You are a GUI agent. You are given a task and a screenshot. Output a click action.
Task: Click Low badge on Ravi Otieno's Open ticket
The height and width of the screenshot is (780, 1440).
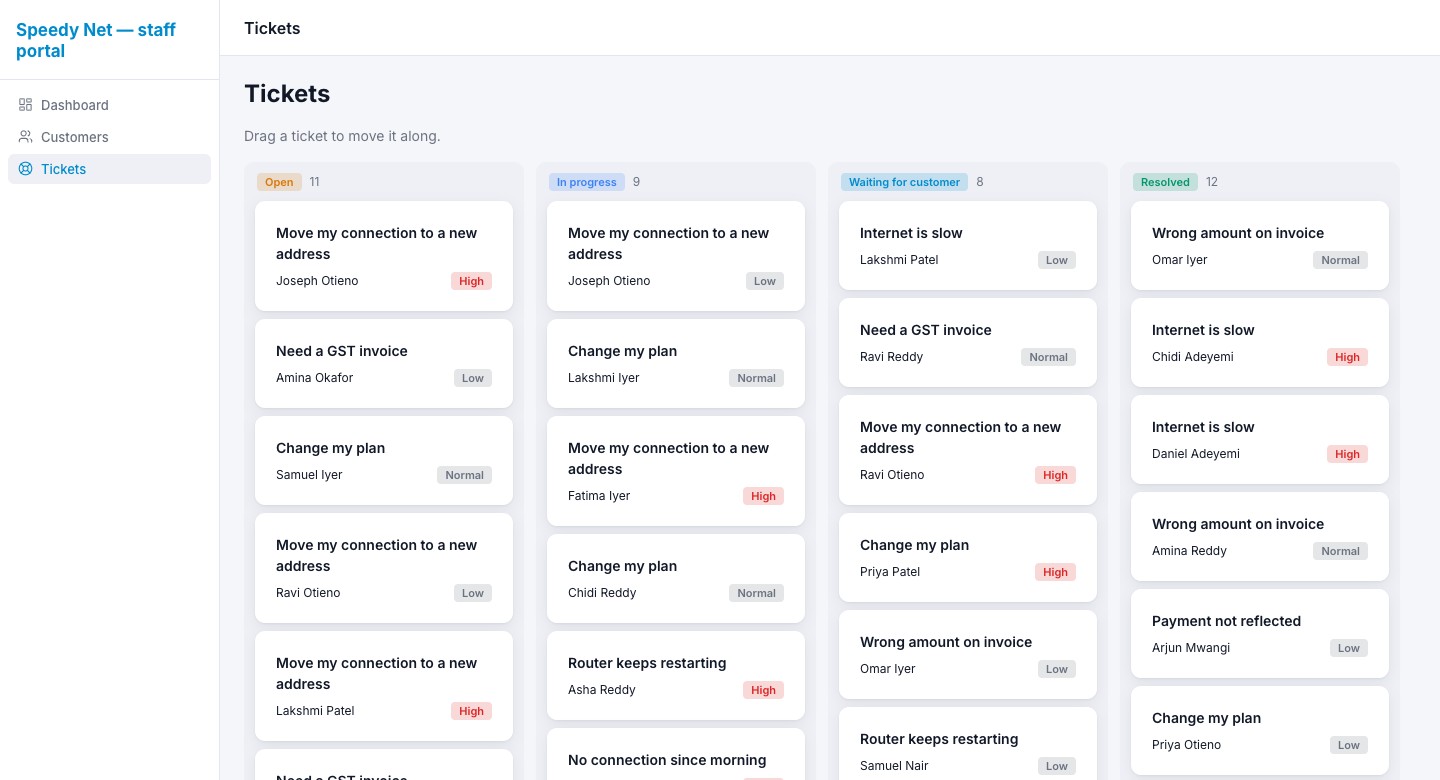pos(473,593)
